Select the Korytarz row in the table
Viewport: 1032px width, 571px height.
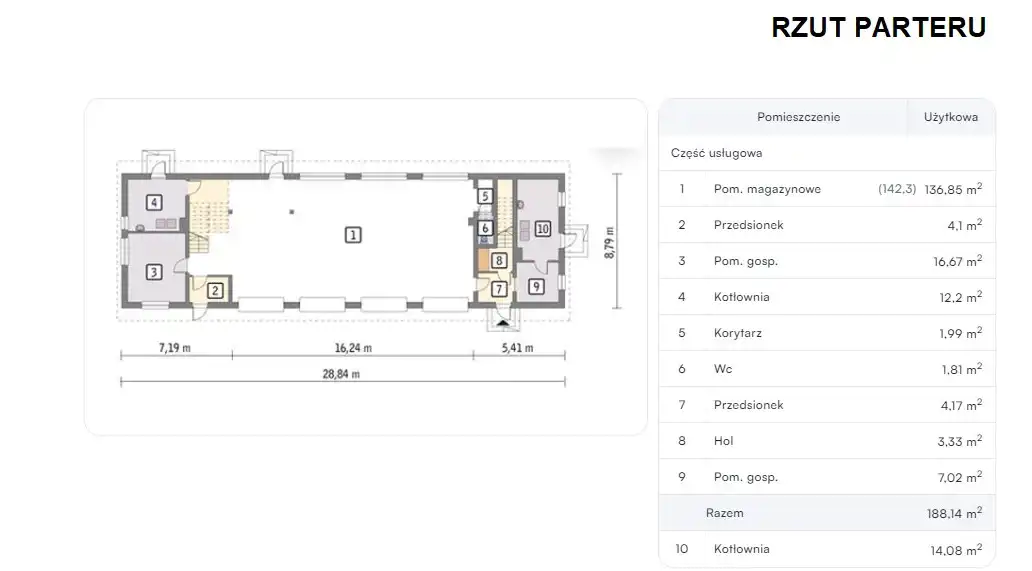tap(826, 333)
